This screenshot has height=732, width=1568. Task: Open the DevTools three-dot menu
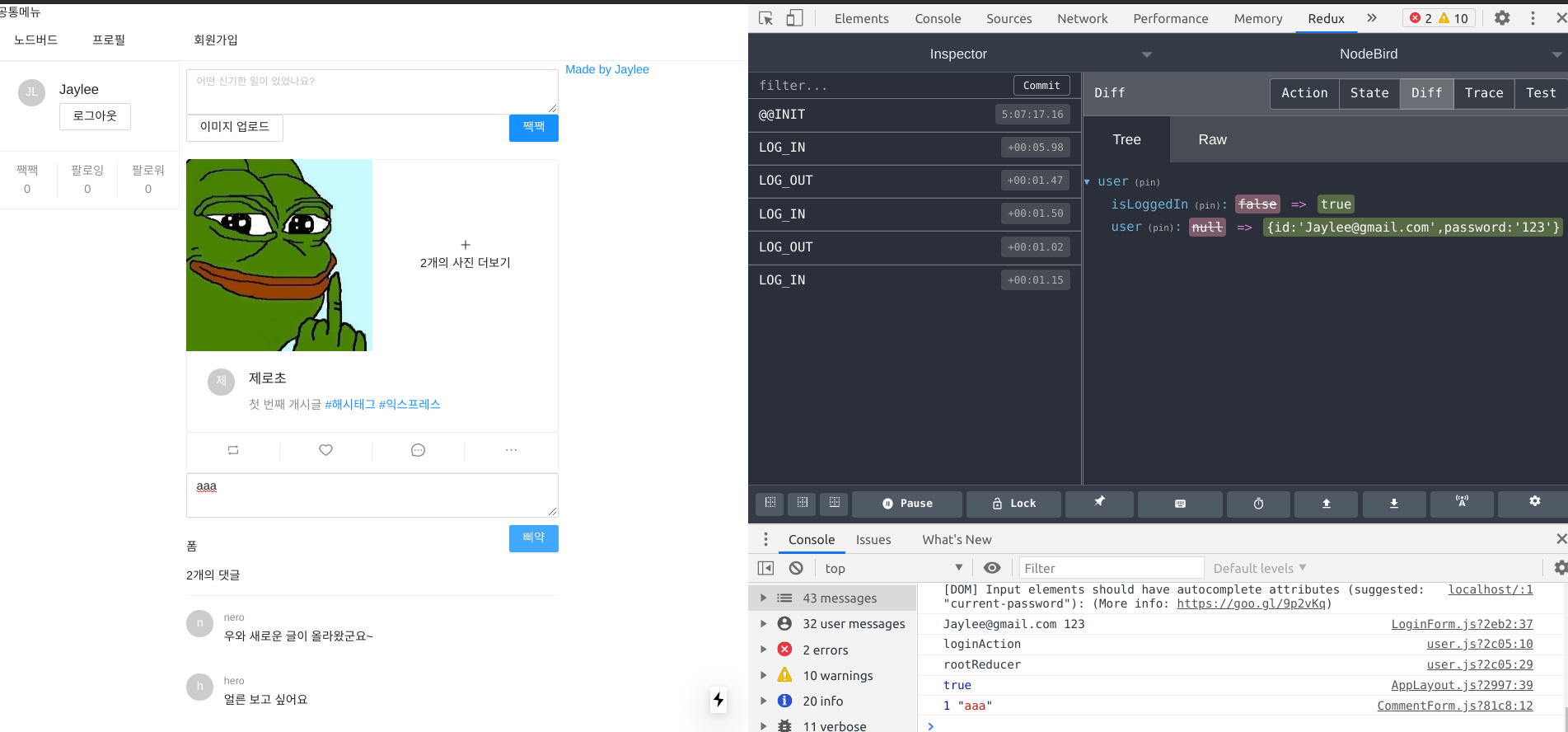(x=1533, y=18)
